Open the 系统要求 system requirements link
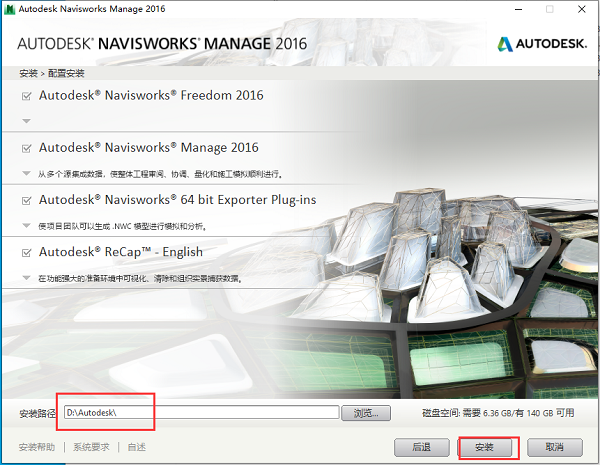This screenshot has height=465, width=600. tap(91, 447)
